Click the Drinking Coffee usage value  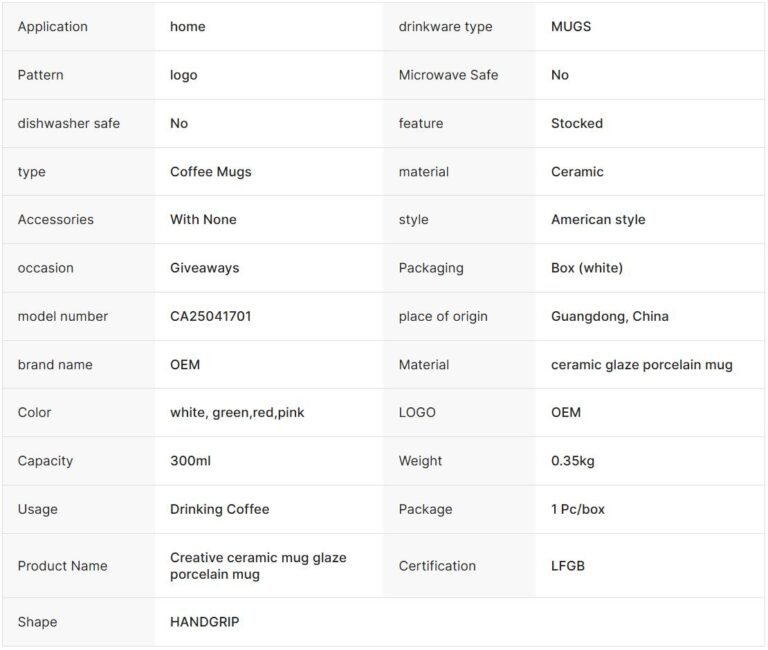click(x=219, y=509)
